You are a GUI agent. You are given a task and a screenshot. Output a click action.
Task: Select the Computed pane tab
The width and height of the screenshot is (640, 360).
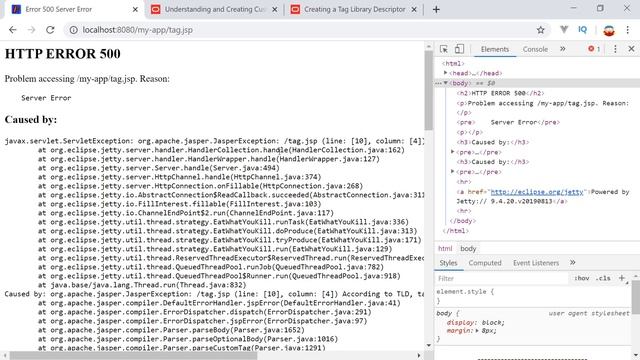[484, 263]
